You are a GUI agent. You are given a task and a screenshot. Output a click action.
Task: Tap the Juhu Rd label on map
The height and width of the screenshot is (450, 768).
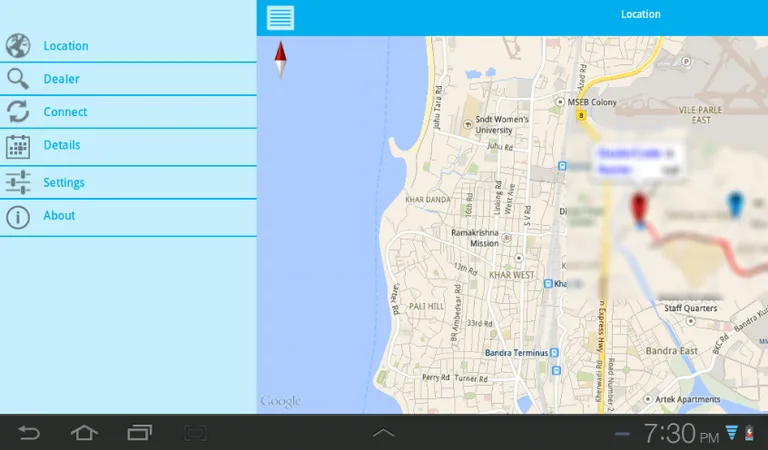click(500, 146)
